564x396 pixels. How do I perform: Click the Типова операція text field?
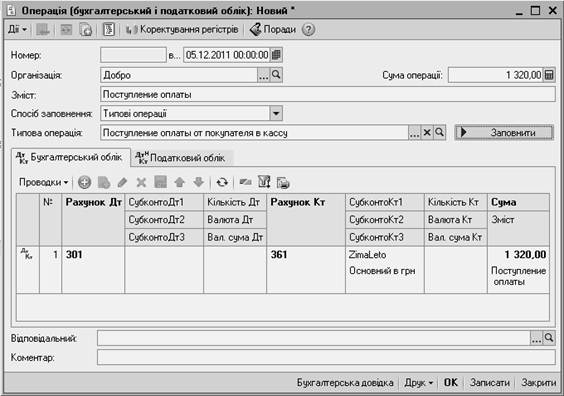254,133
